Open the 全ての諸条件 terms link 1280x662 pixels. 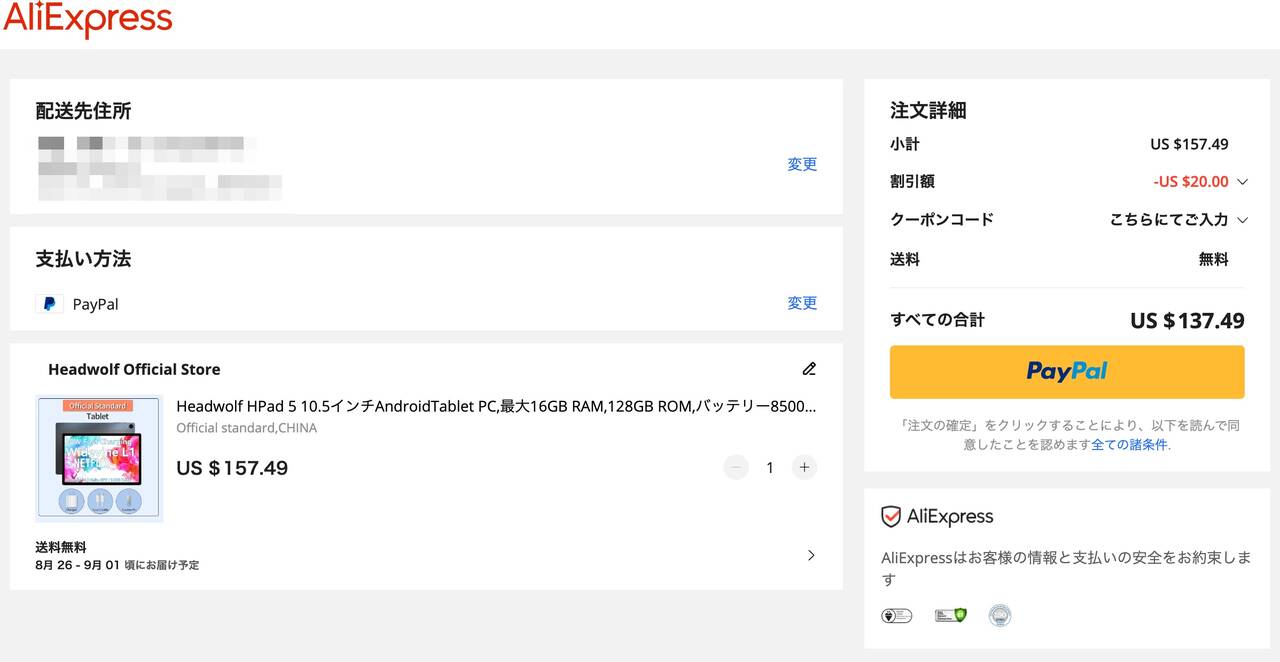[1129, 445]
